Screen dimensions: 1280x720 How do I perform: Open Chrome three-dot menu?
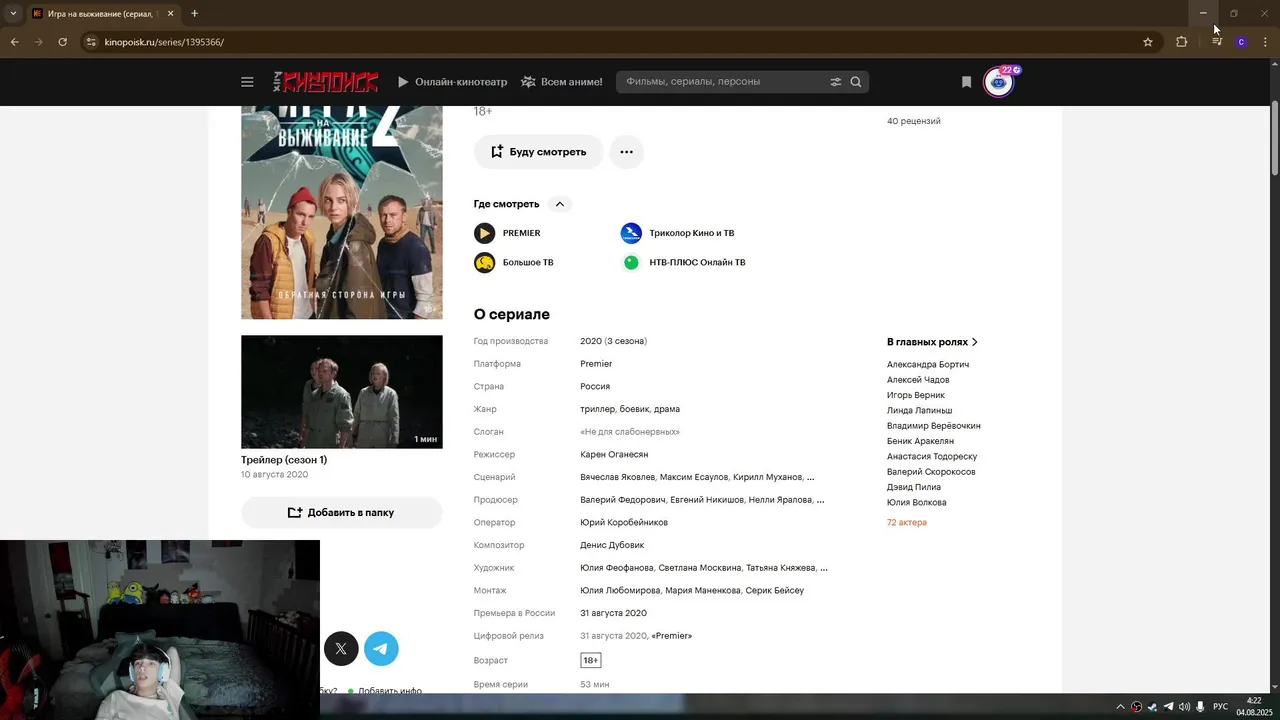(1266, 42)
